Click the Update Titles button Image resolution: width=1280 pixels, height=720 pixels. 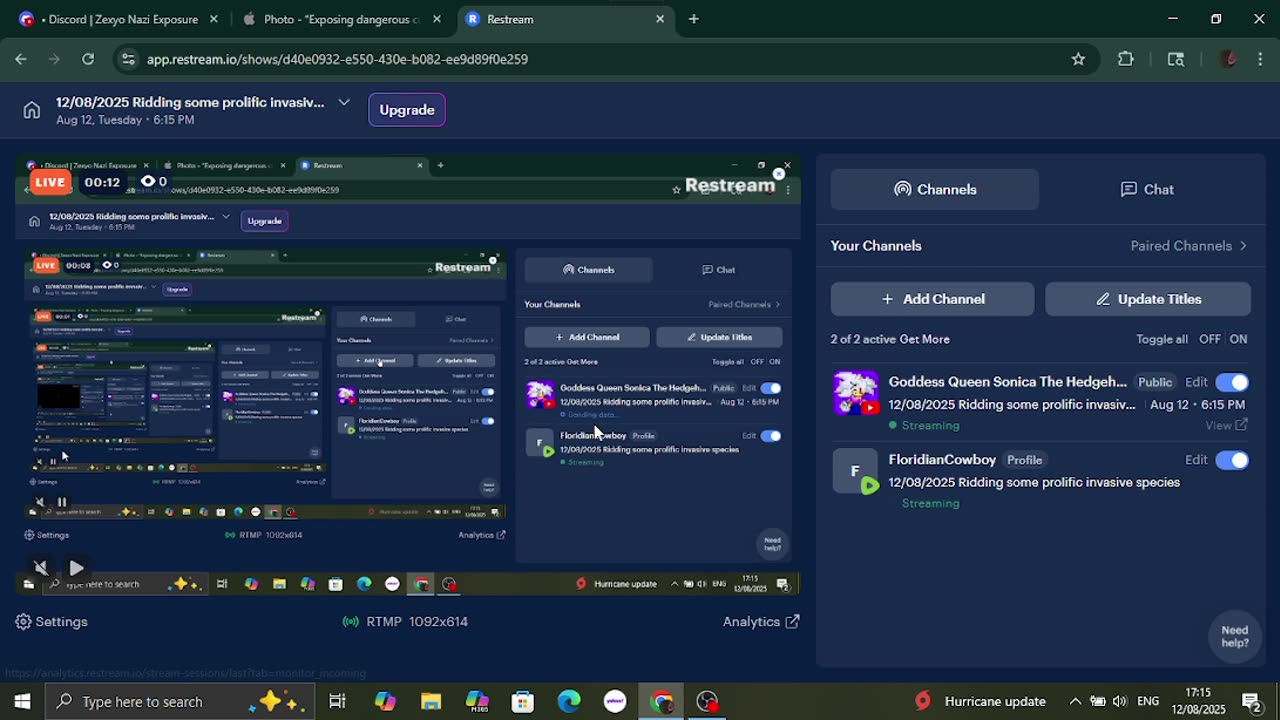1148,299
